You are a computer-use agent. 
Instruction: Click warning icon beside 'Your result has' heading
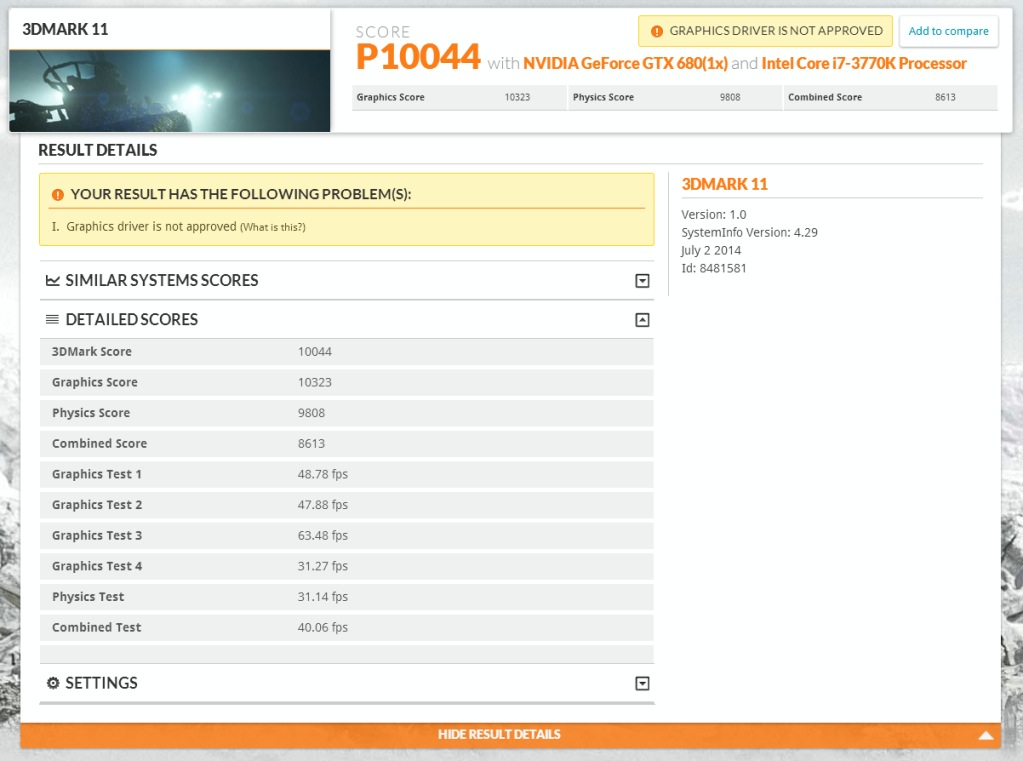point(58,194)
